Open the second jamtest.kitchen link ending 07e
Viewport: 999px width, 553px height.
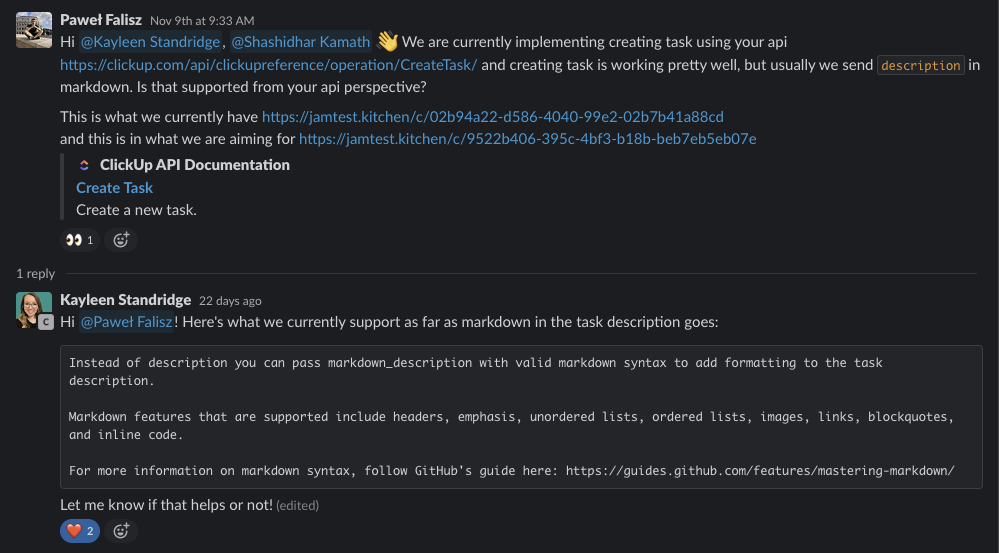coord(527,139)
